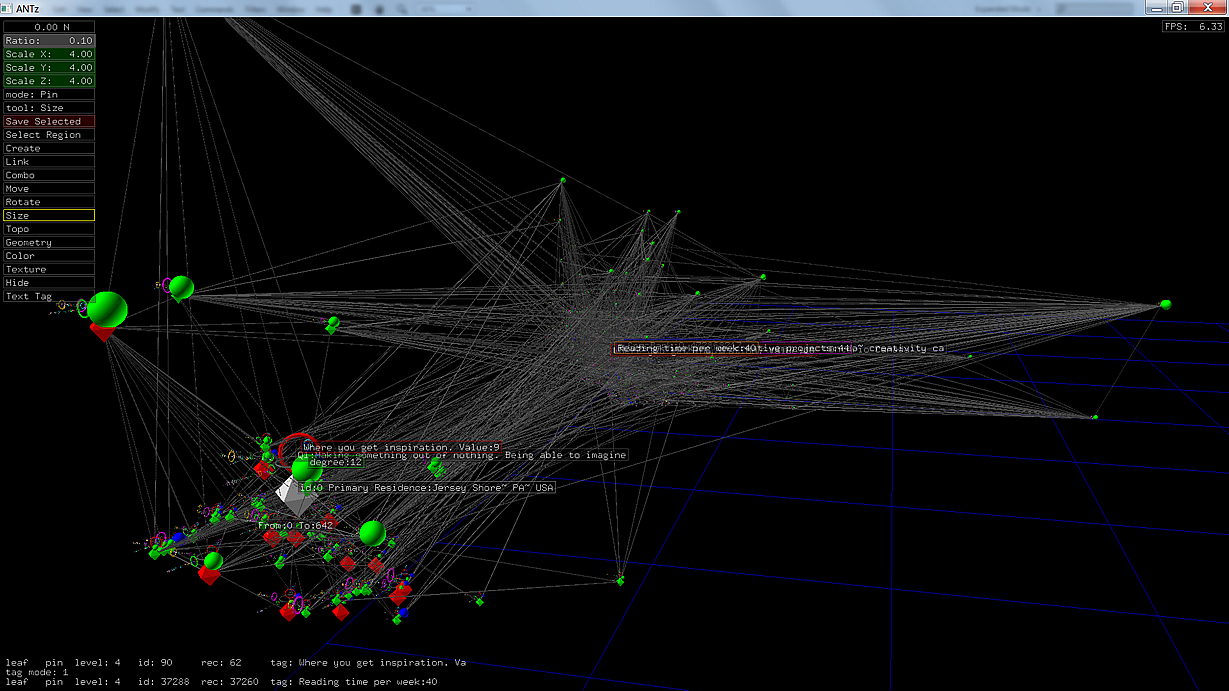1229x691 pixels.
Task: Adjust the Scale X value bar
Action: [49, 54]
